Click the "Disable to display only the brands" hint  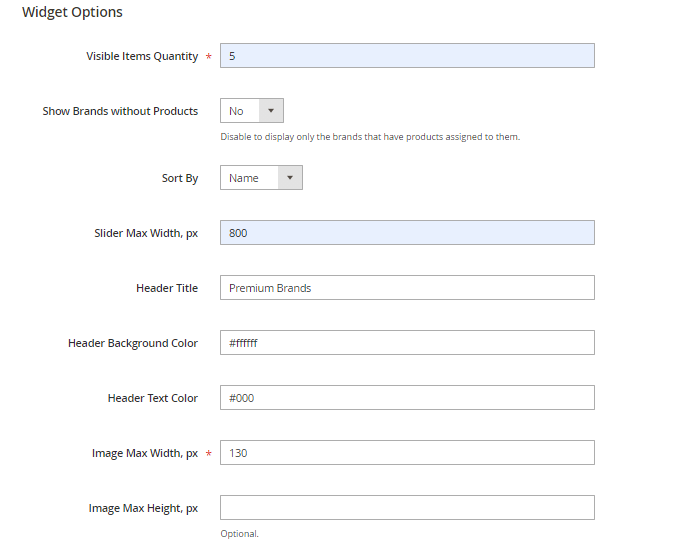click(370, 137)
